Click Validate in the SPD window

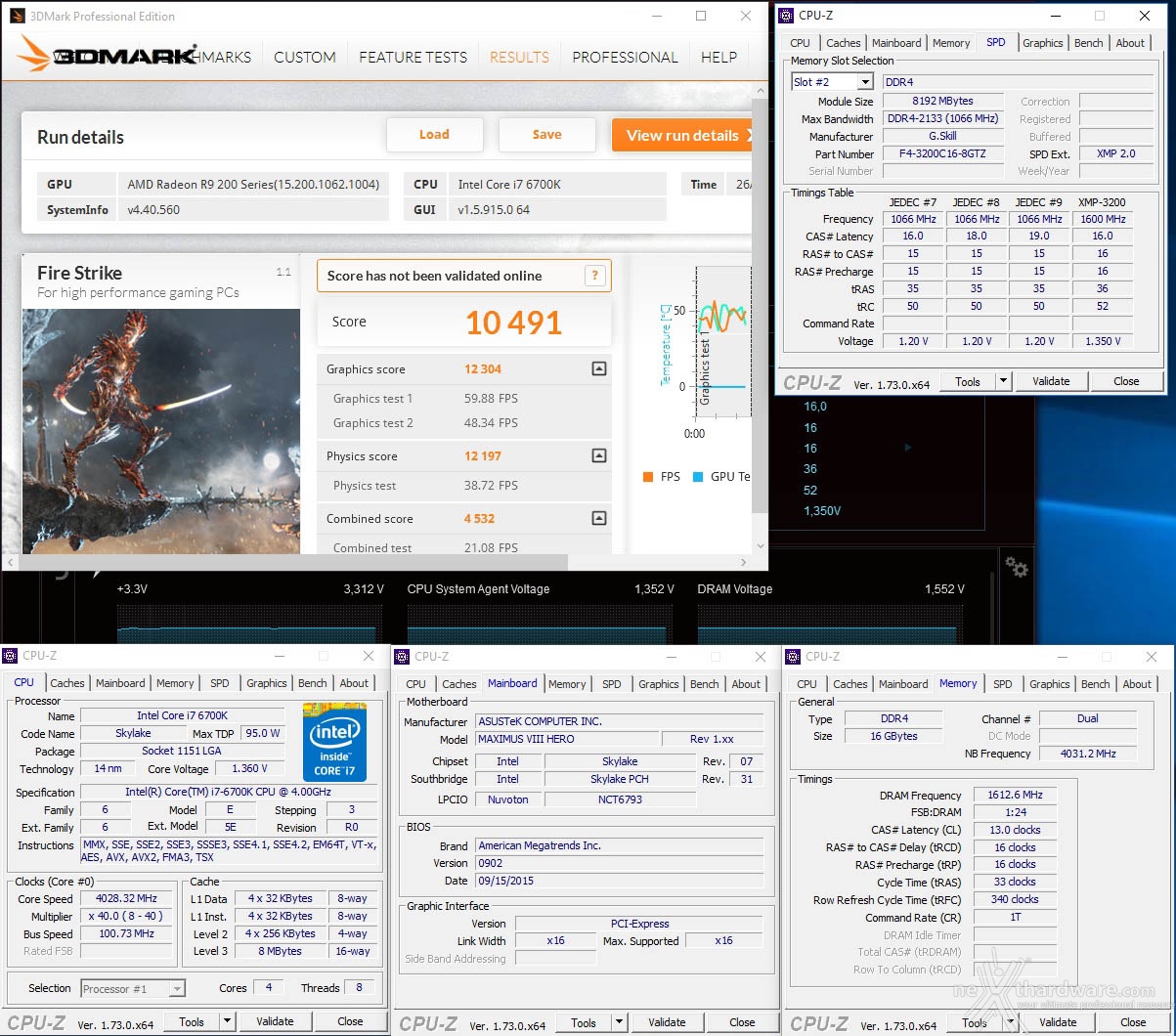pyautogui.click(x=1051, y=381)
